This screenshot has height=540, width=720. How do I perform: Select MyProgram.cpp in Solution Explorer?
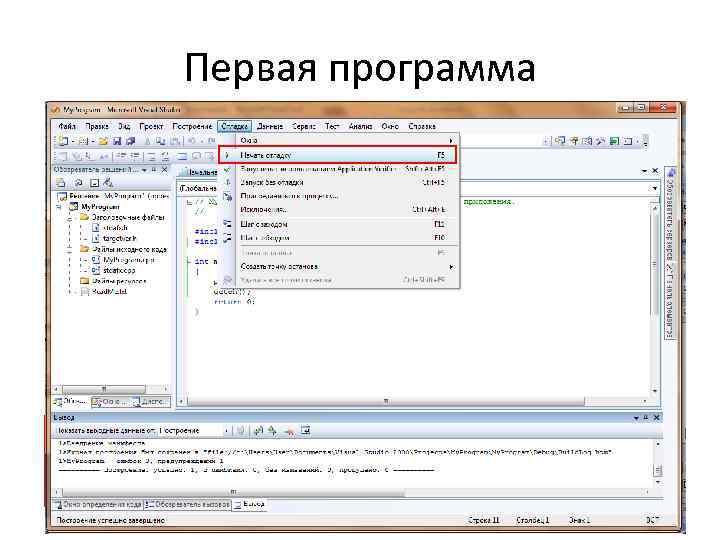pos(129,260)
